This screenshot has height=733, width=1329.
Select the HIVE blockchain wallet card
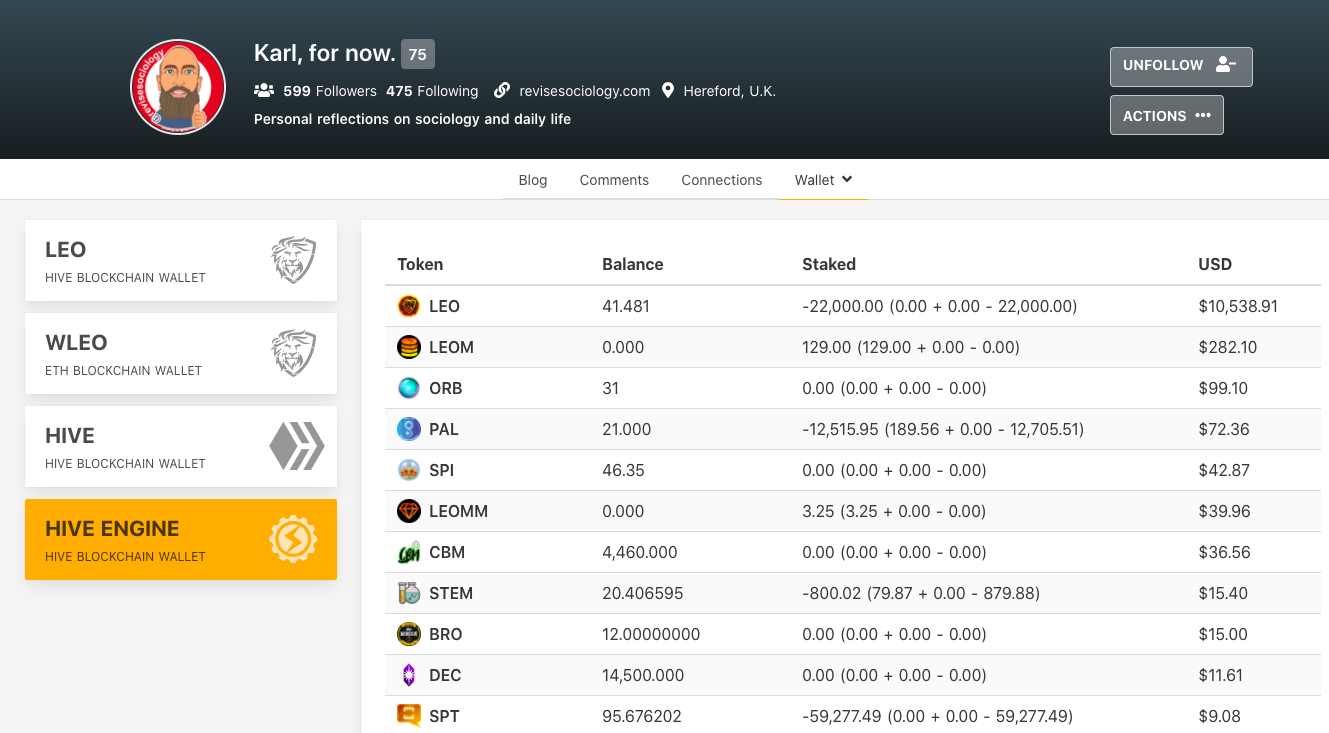181,447
